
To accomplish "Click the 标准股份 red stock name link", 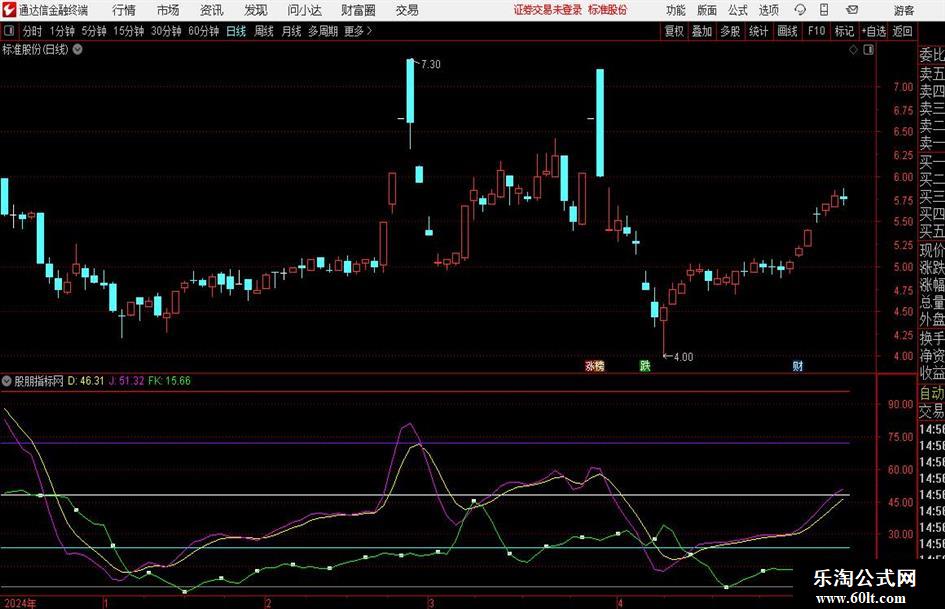I will 608,10.
